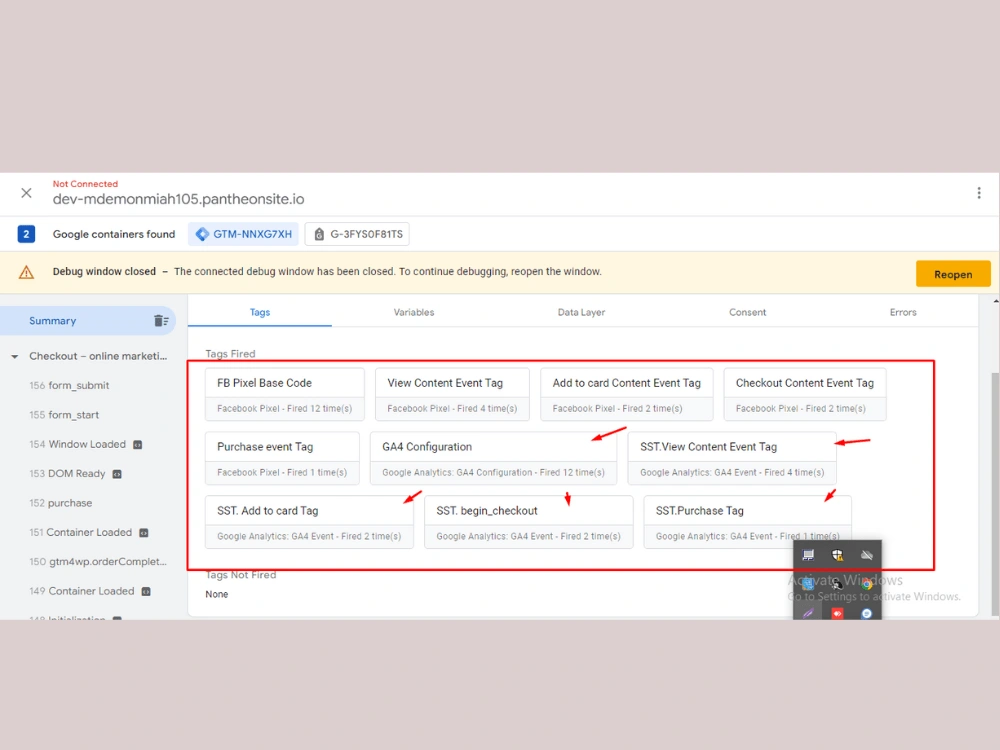Screen dimensions: 1000x750
Task: Click the vertical scrollbar on right edge
Action: pyautogui.click(x=995, y=494)
